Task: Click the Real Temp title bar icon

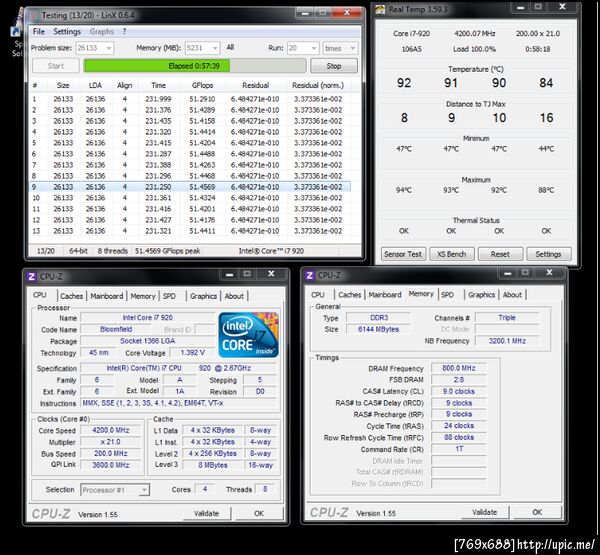Action: click(x=380, y=9)
